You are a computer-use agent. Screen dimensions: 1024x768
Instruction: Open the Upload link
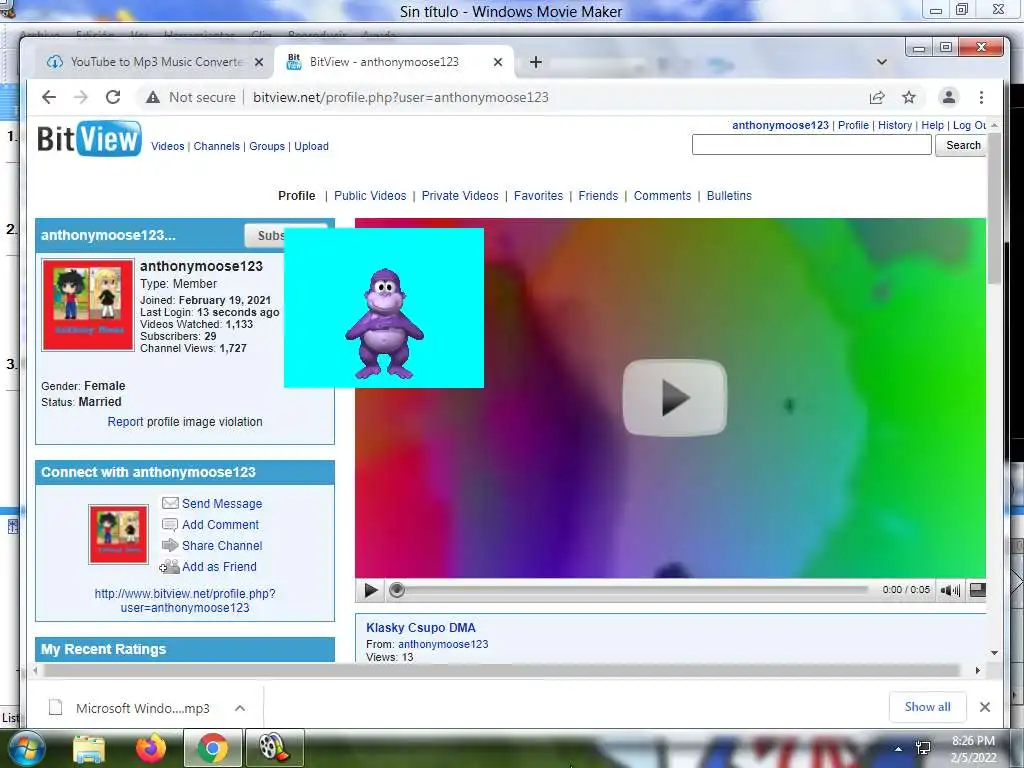pos(312,146)
